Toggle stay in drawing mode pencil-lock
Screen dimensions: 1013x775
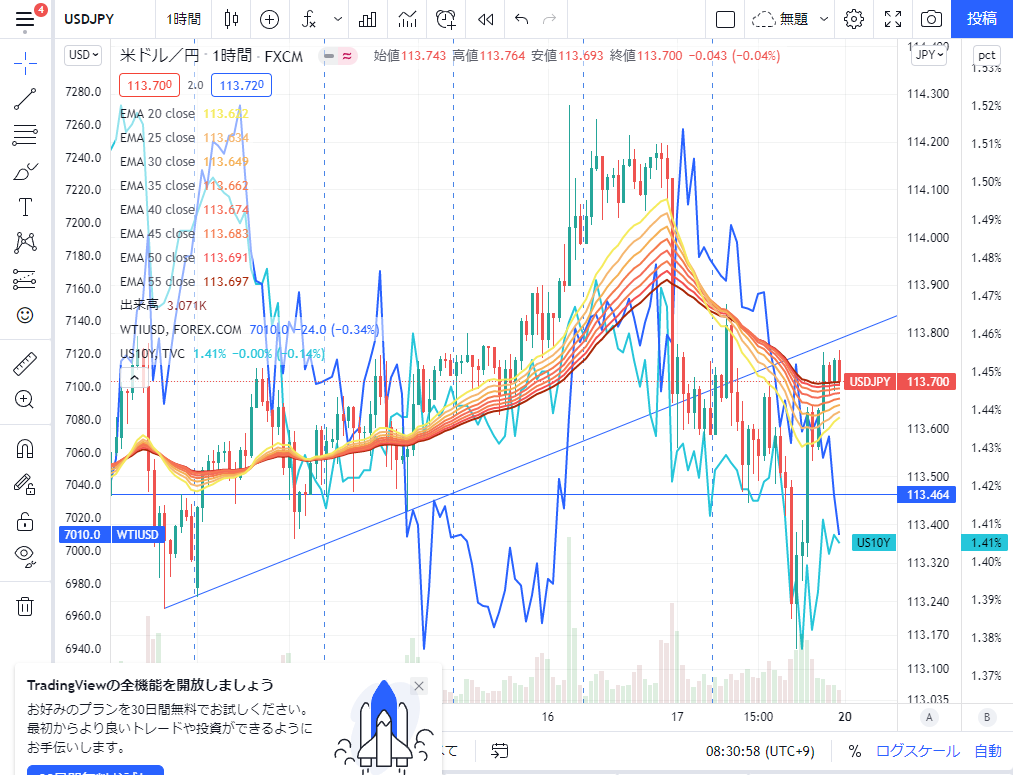tap(25, 484)
